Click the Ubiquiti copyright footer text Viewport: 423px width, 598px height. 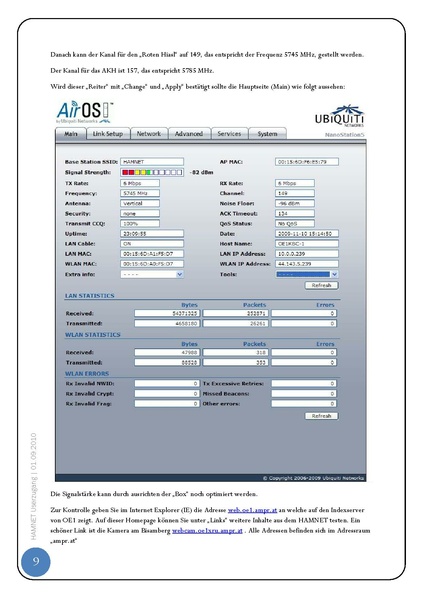(x=314, y=478)
